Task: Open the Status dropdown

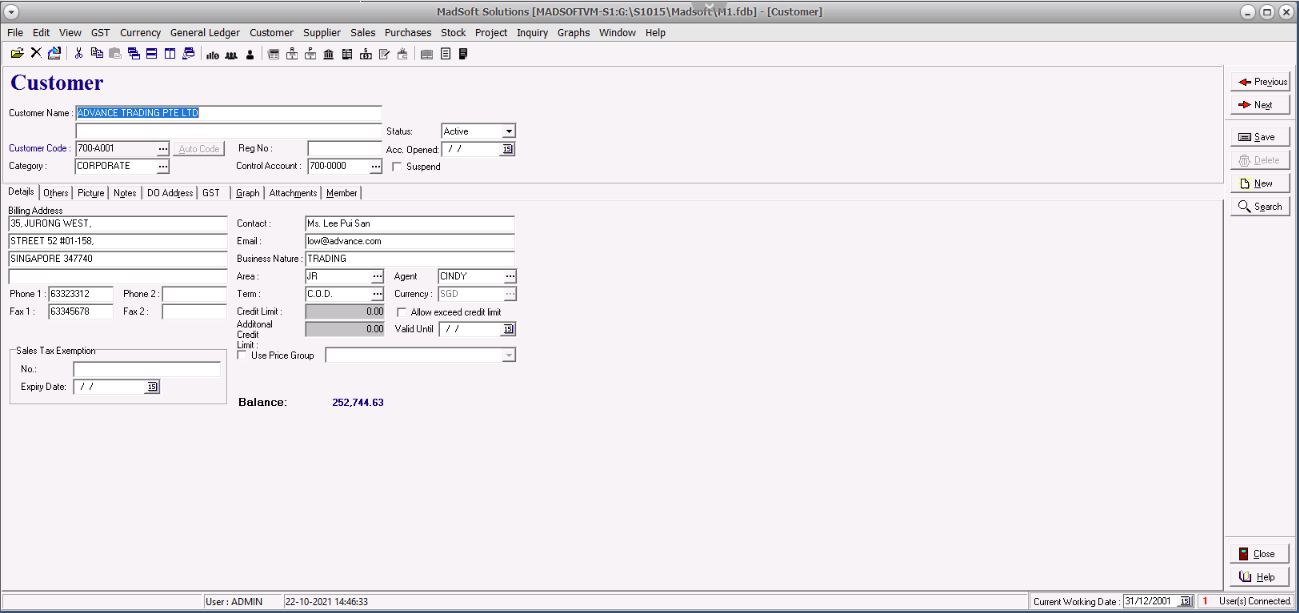Action: pyautogui.click(x=508, y=131)
